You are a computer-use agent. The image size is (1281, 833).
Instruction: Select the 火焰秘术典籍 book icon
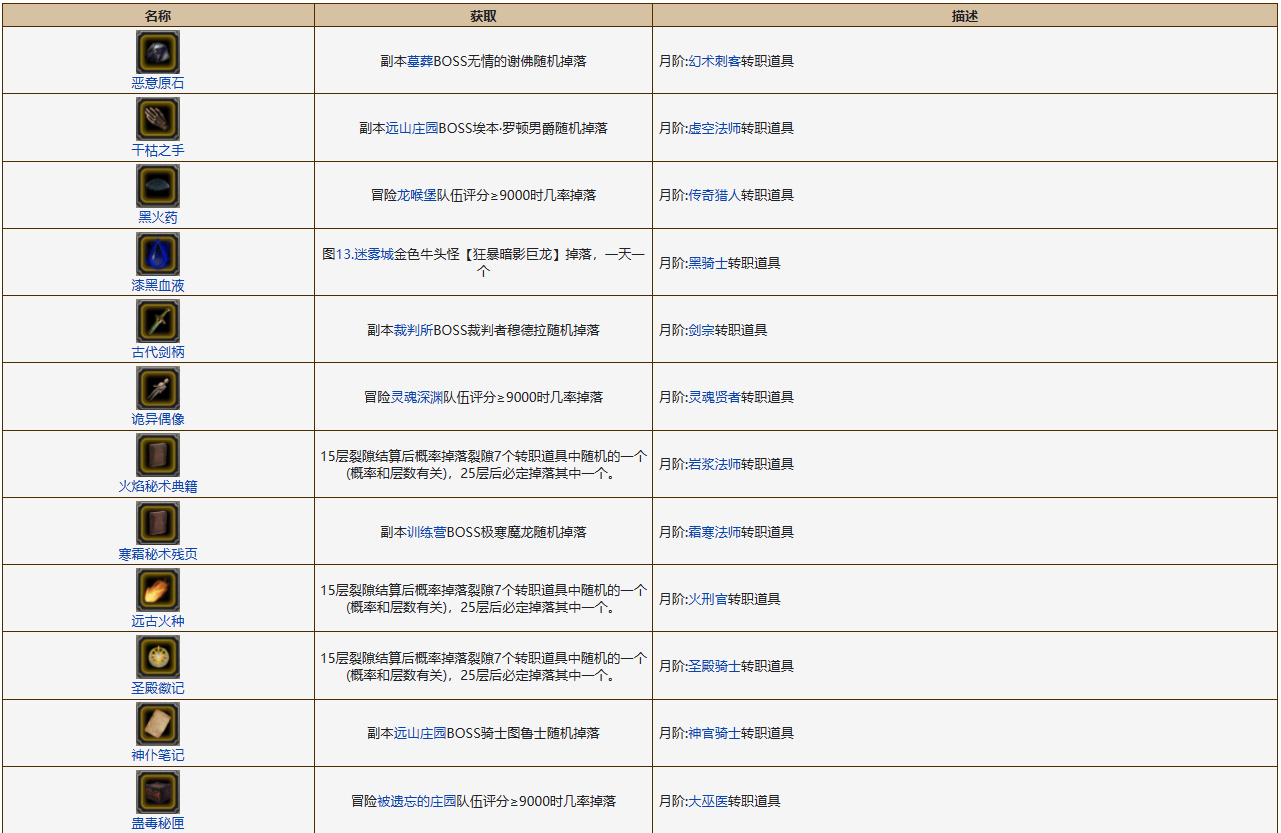(x=158, y=455)
